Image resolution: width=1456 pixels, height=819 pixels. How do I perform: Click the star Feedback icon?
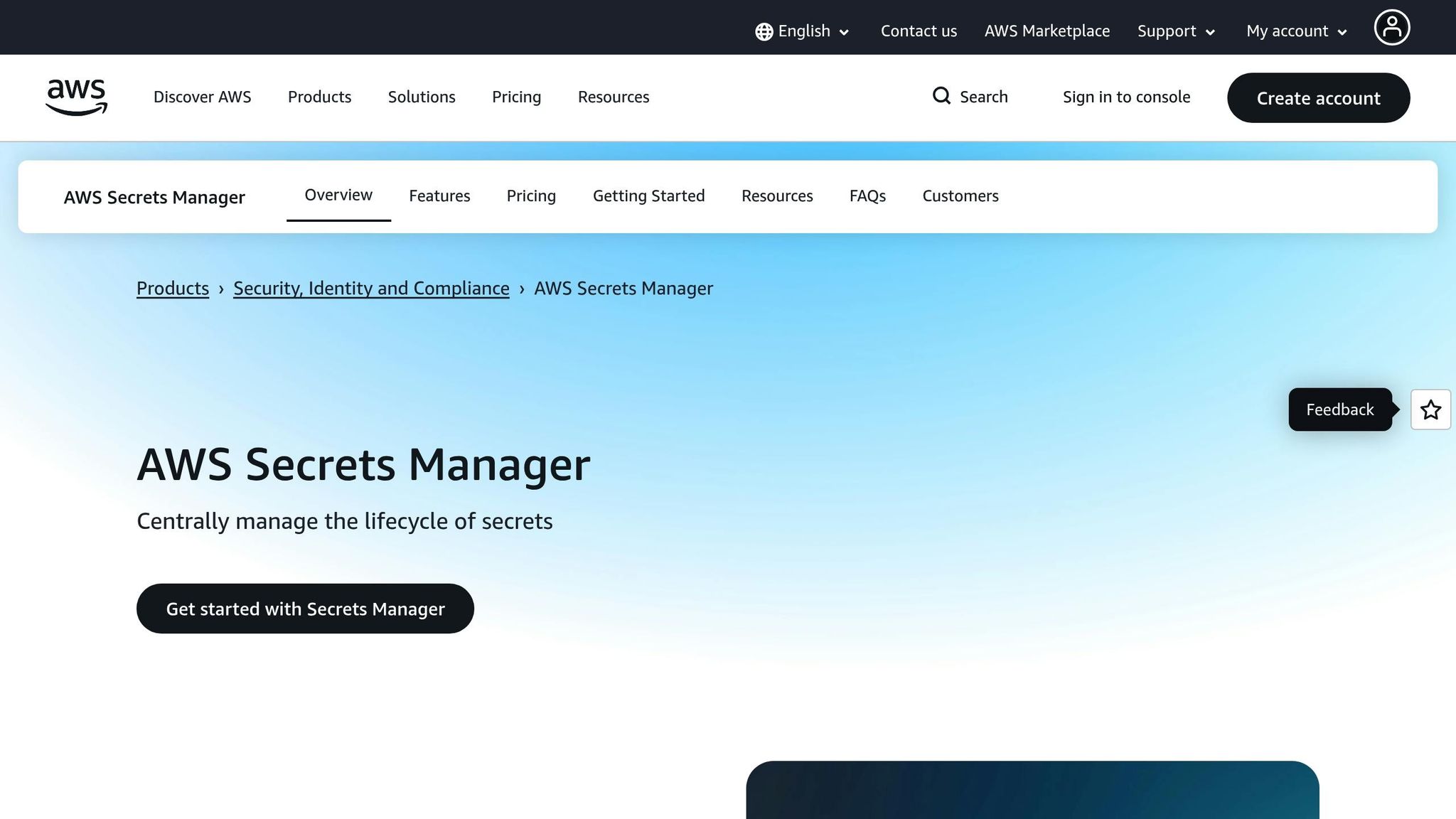(1430, 409)
